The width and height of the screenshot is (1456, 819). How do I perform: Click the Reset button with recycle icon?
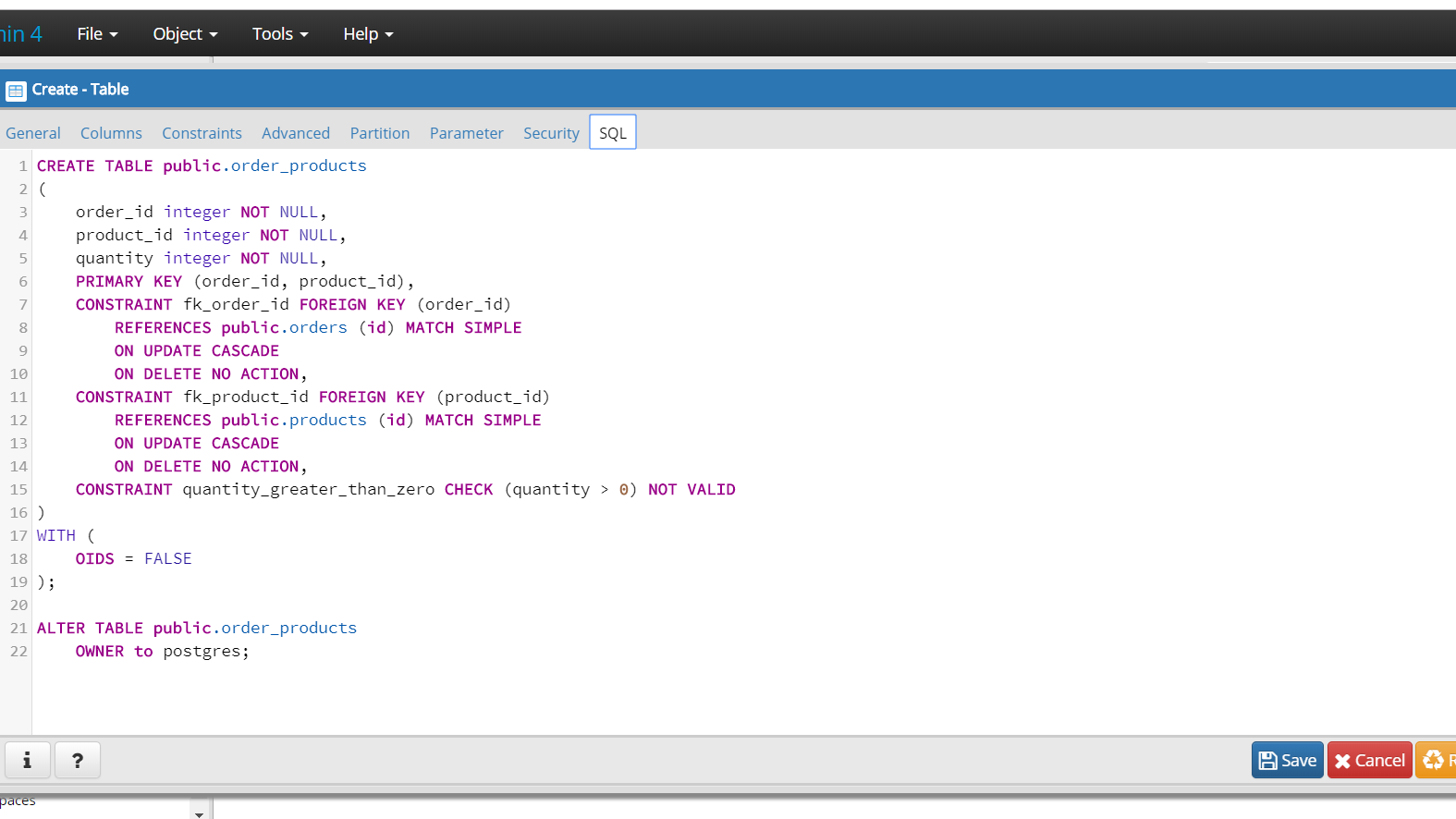pos(1437,760)
